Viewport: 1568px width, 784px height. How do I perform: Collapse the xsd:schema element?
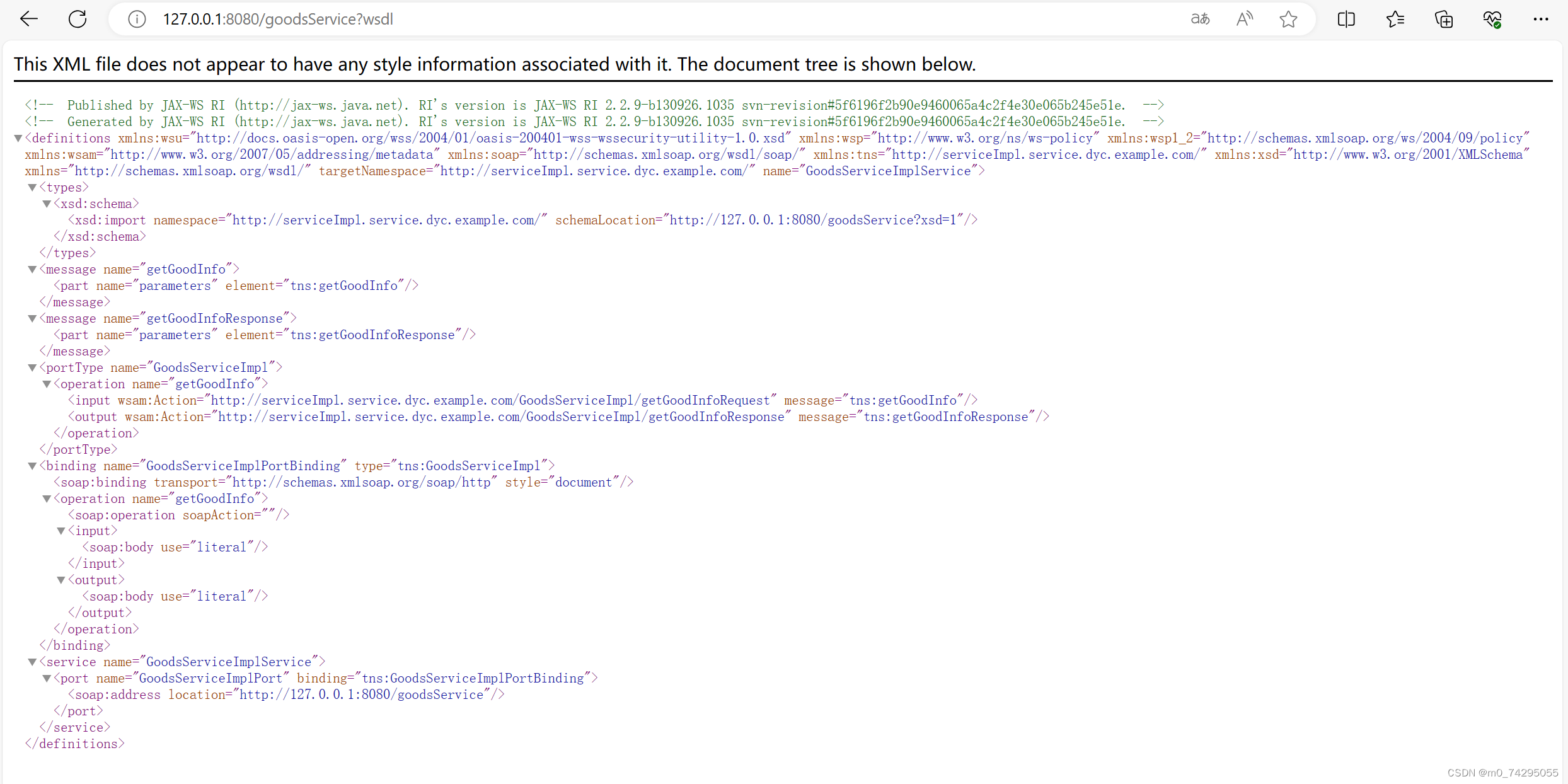(x=47, y=204)
